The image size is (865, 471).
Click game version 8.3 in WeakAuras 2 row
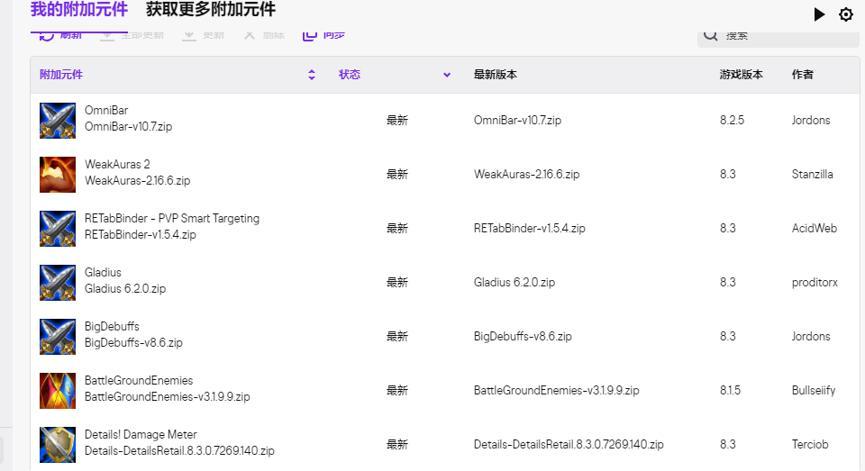[727, 174]
